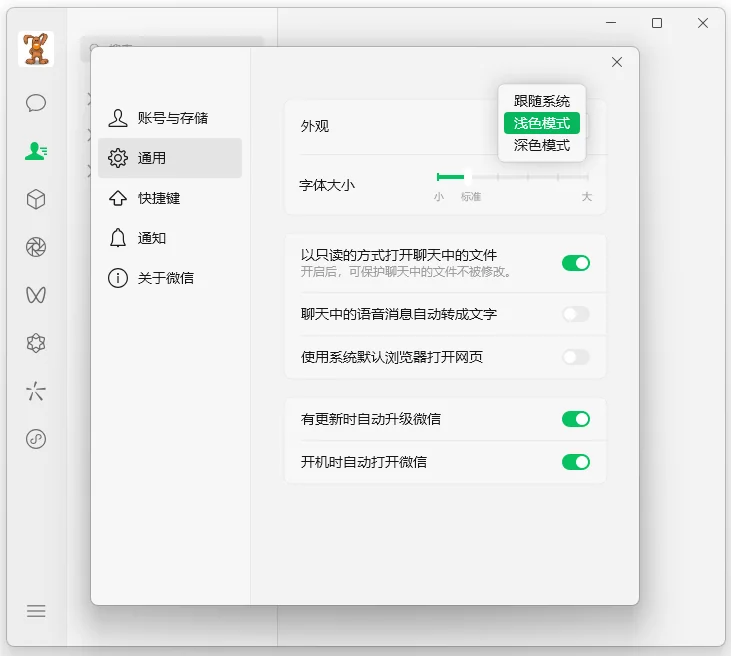Open the green Contacts icon in sidebar
Screen dimensions: 731x656
coord(36,151)
